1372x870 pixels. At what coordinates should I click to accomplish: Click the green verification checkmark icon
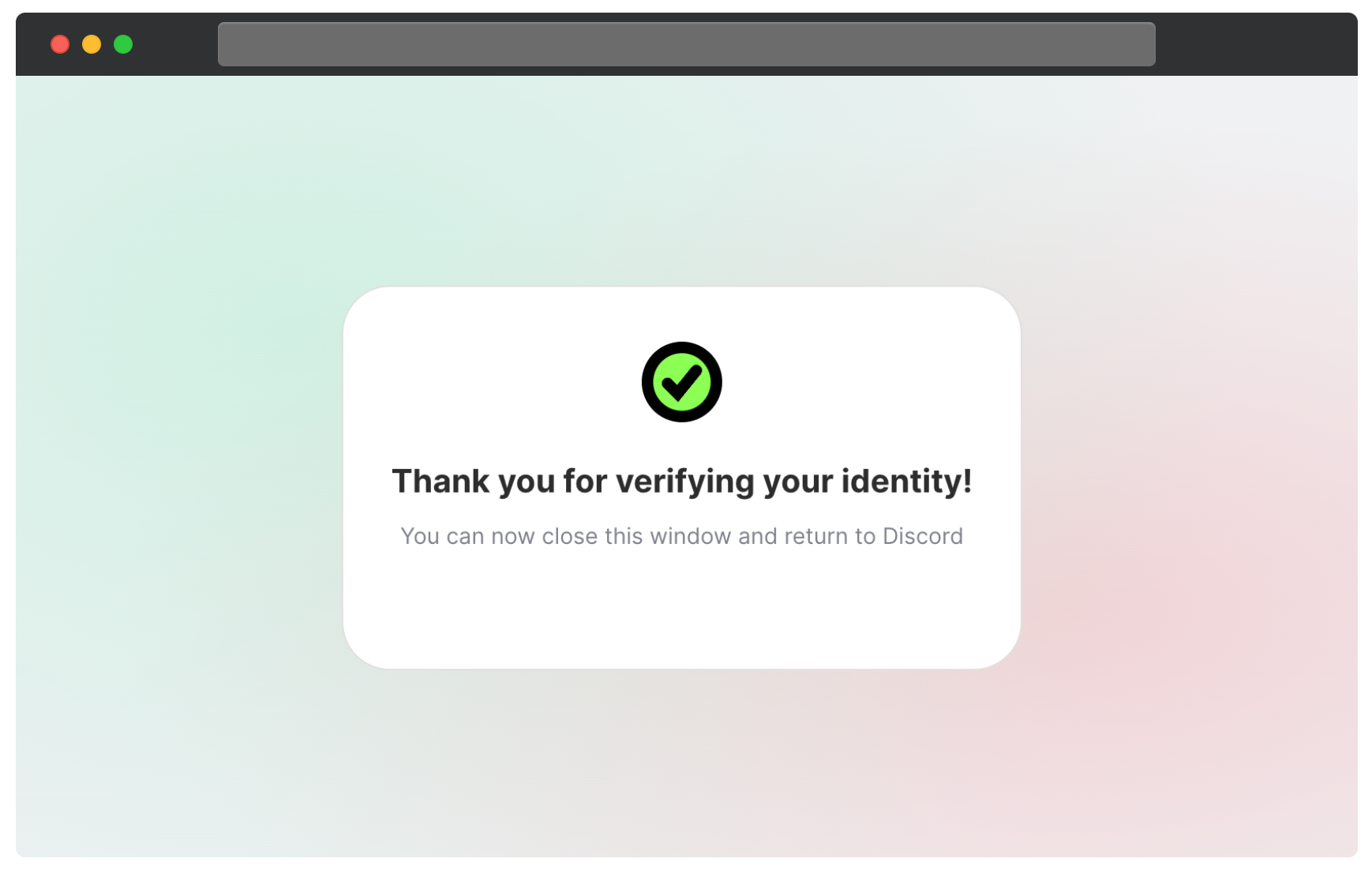(681, 382)
